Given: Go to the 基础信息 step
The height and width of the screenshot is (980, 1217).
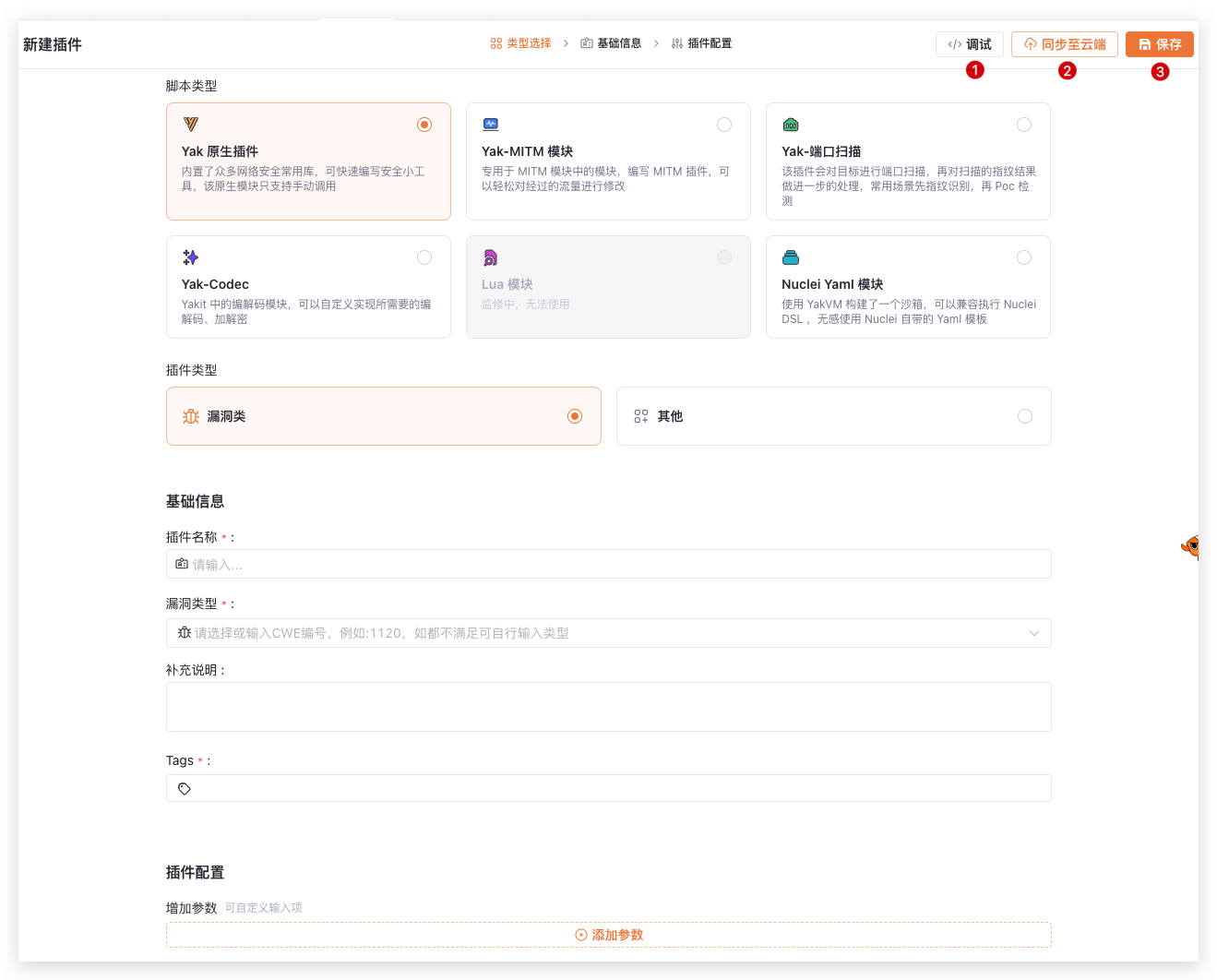Looking at the screenshot, I should tap(611, 43).
